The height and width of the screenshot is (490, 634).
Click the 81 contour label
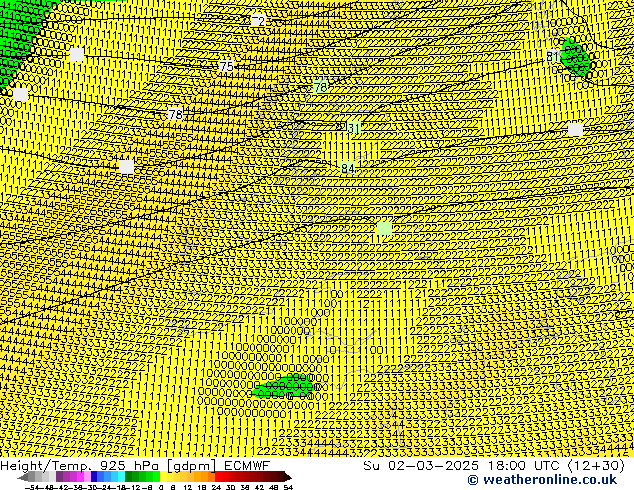click(553, 56)
